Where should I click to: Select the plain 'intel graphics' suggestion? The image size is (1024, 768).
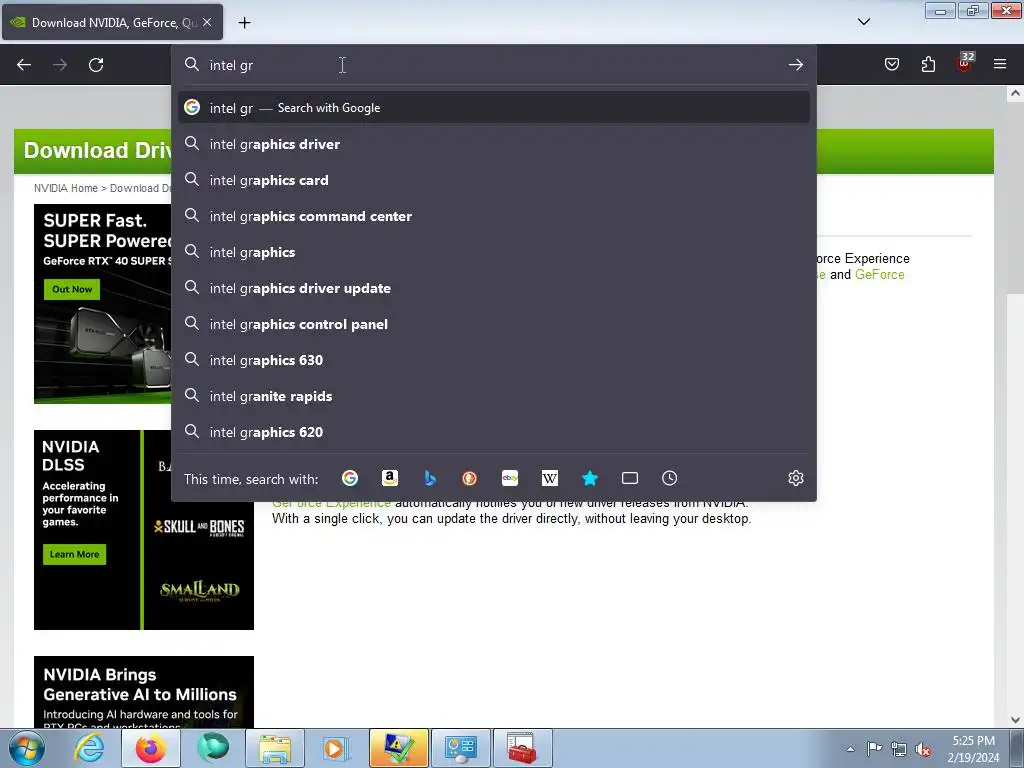[x=494, y=251]
